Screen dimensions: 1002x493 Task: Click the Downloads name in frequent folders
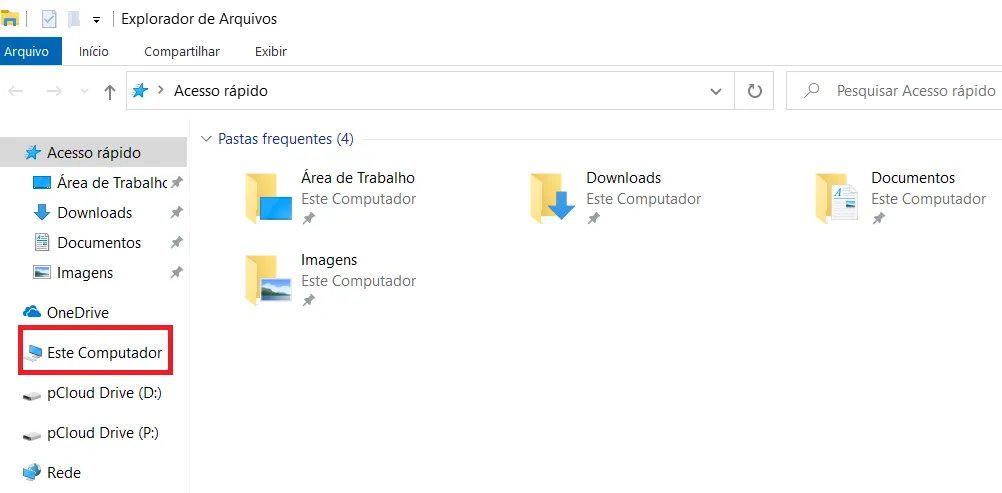click(x=624, y=178)
